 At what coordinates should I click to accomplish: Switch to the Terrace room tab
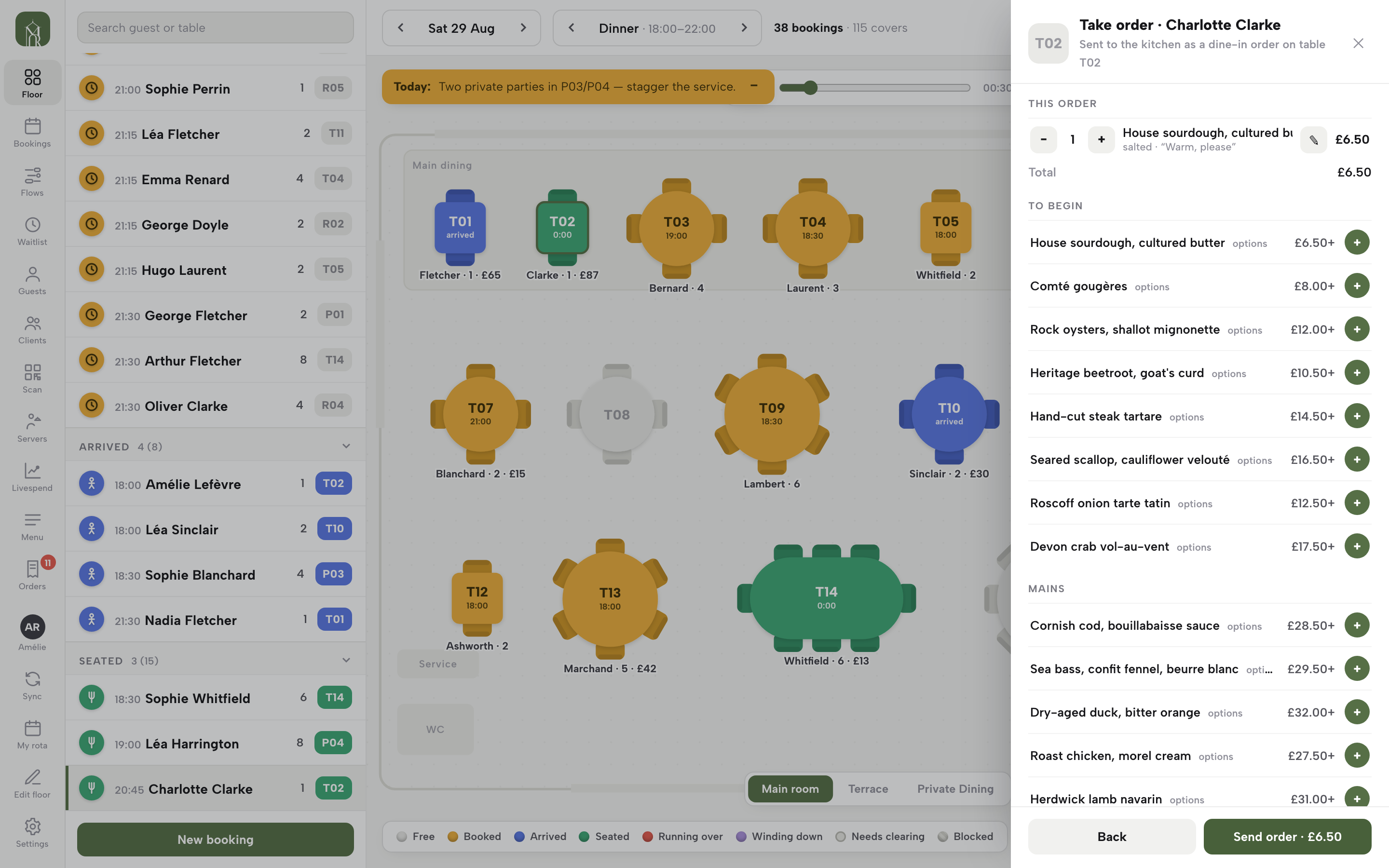[868, 789]
